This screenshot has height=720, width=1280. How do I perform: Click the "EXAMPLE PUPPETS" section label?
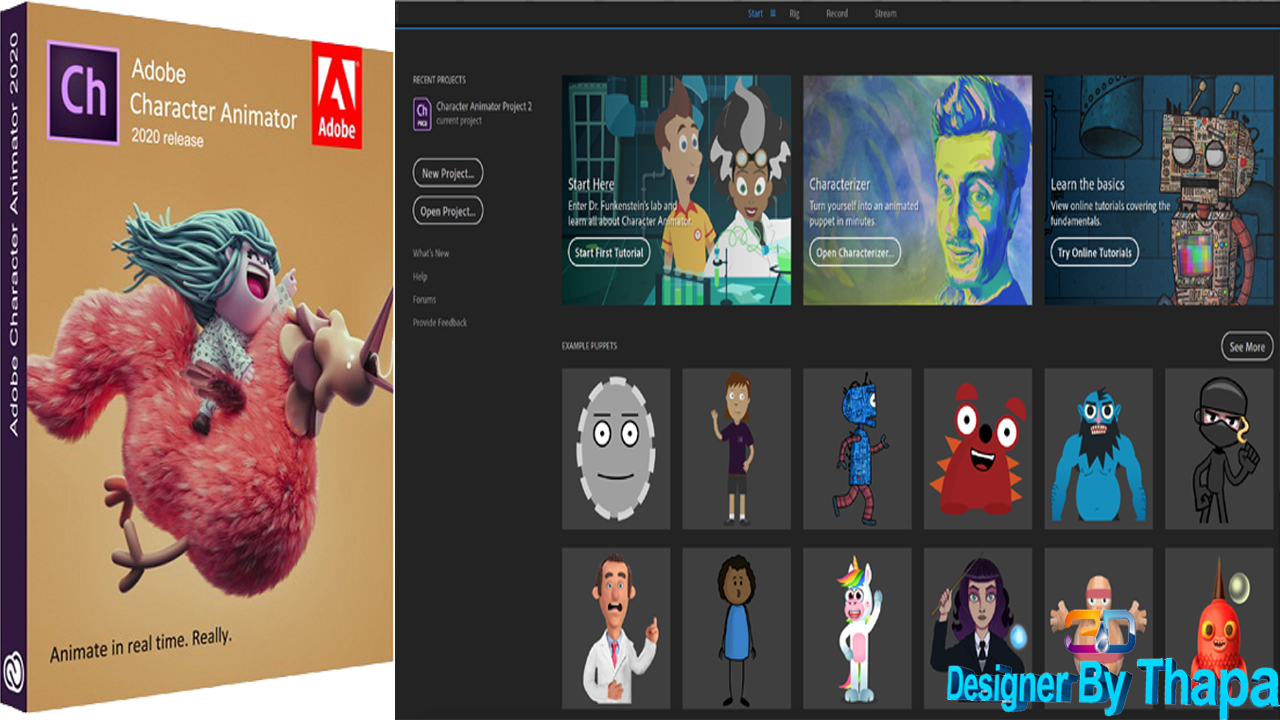pyautogui.click(x=590, y=346)
